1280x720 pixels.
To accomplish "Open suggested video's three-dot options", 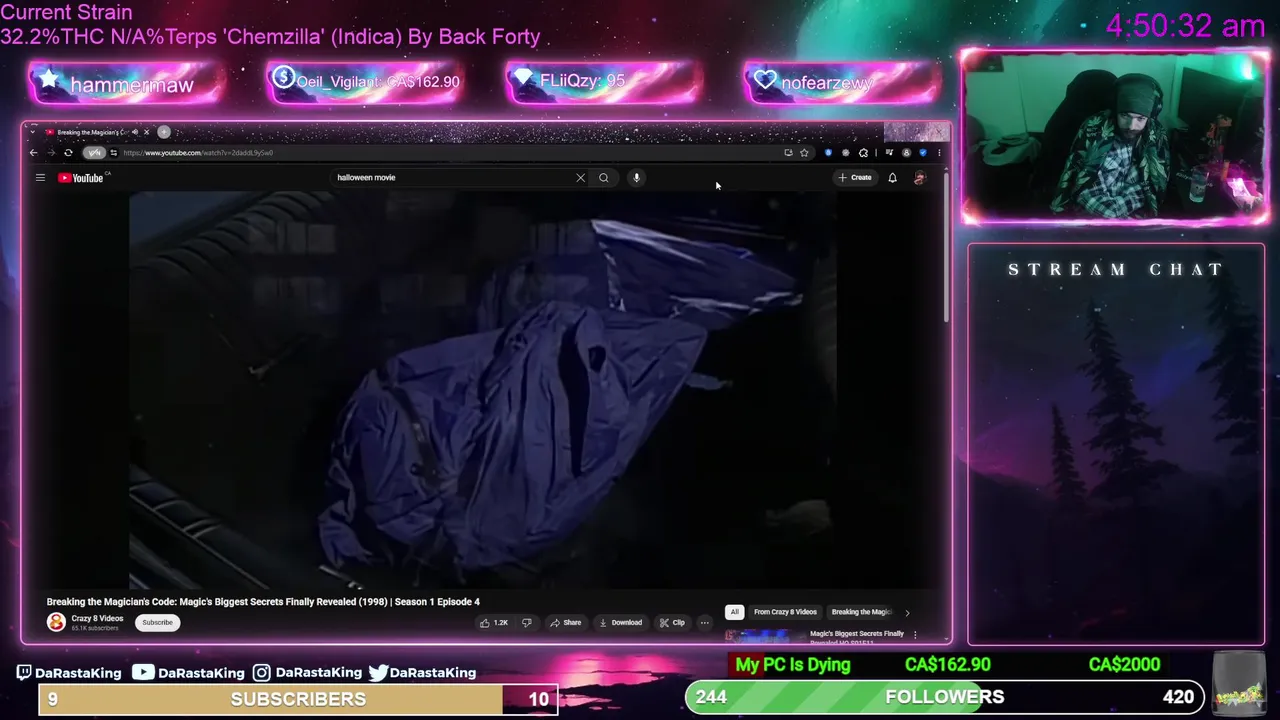I will 915,635.
